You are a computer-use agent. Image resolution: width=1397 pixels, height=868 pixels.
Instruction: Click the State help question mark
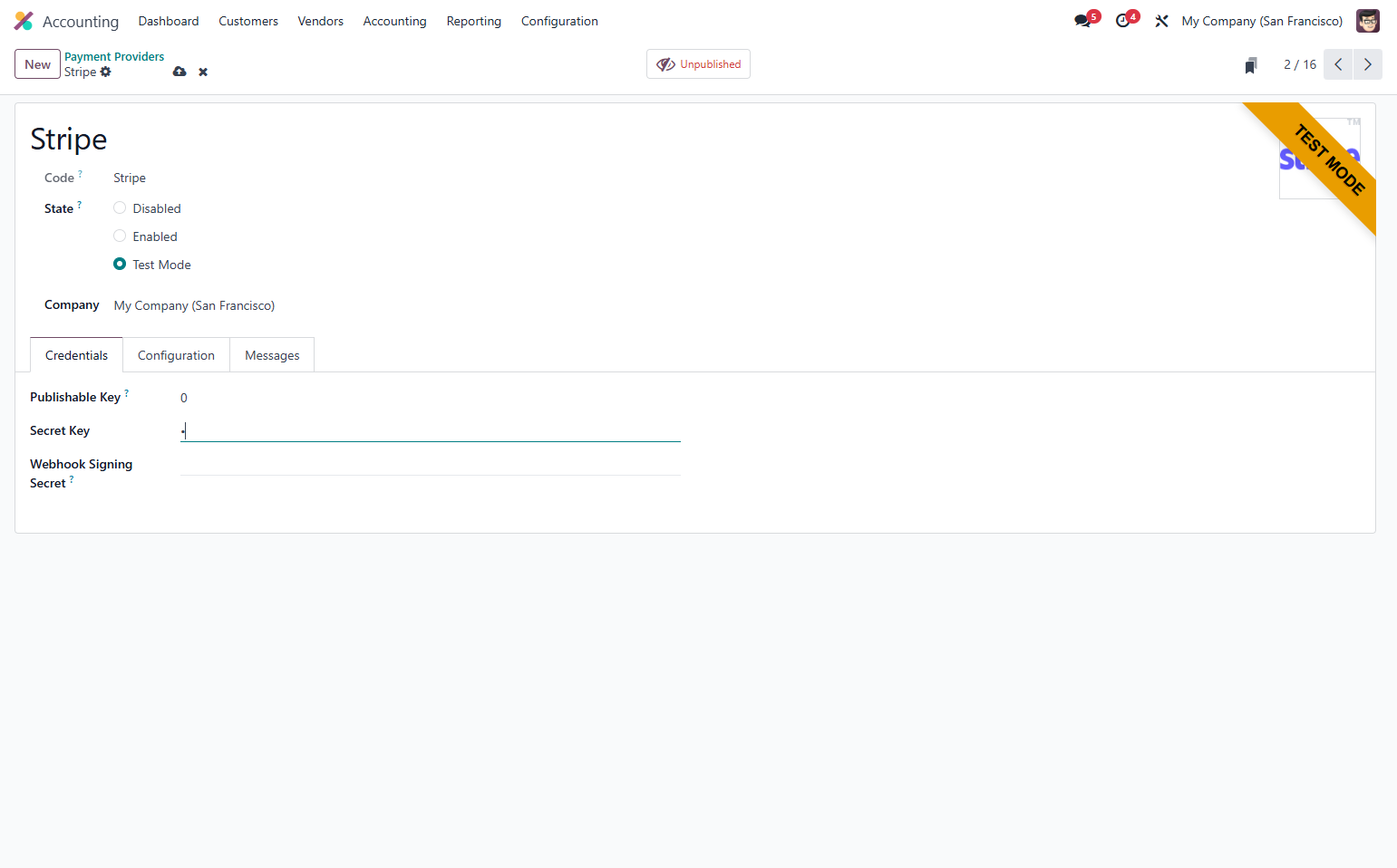[x=79, y=205]
